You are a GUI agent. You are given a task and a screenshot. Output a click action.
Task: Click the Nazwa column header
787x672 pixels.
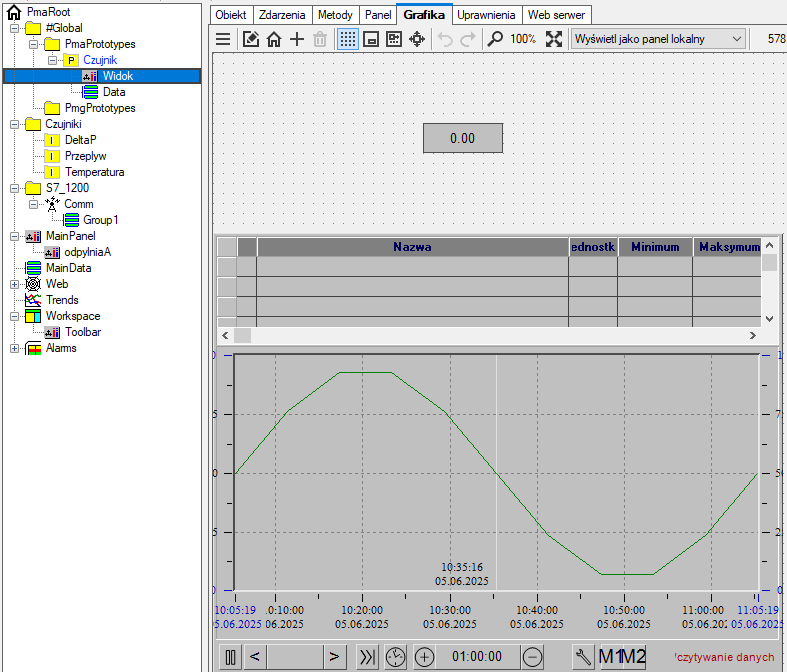coord(412,247)
